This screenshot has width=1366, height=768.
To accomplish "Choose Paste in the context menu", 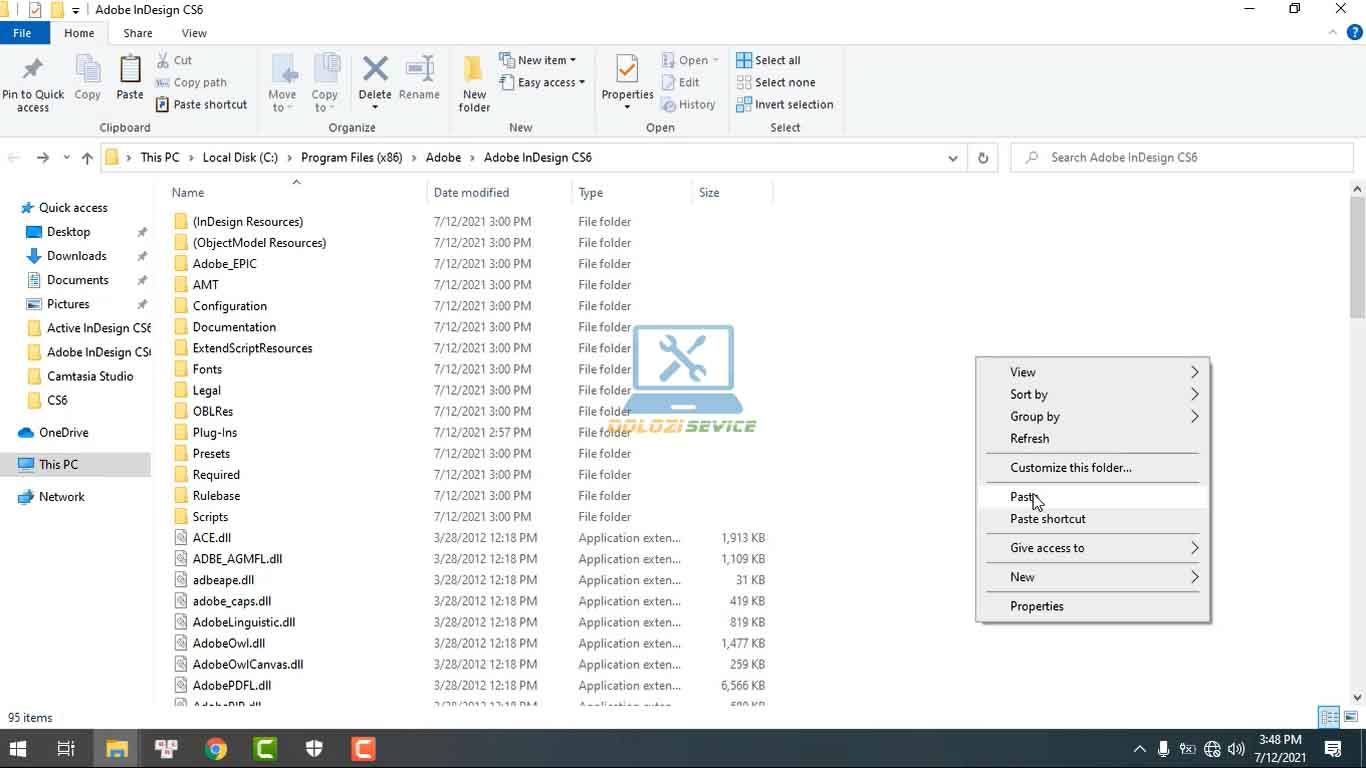I will tap(1023, 497).
